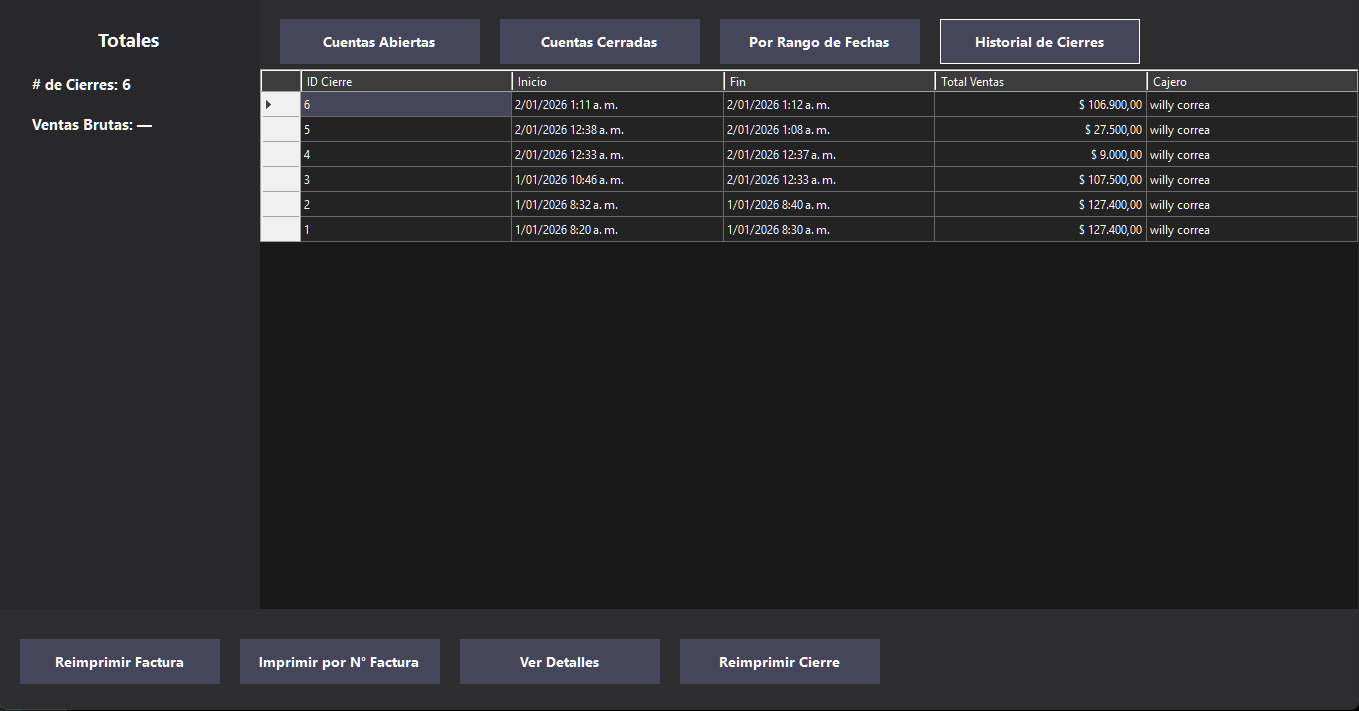Select cashier cell in closure 1 row
Screen dimensions: 1359x711
pos(1250,230)
